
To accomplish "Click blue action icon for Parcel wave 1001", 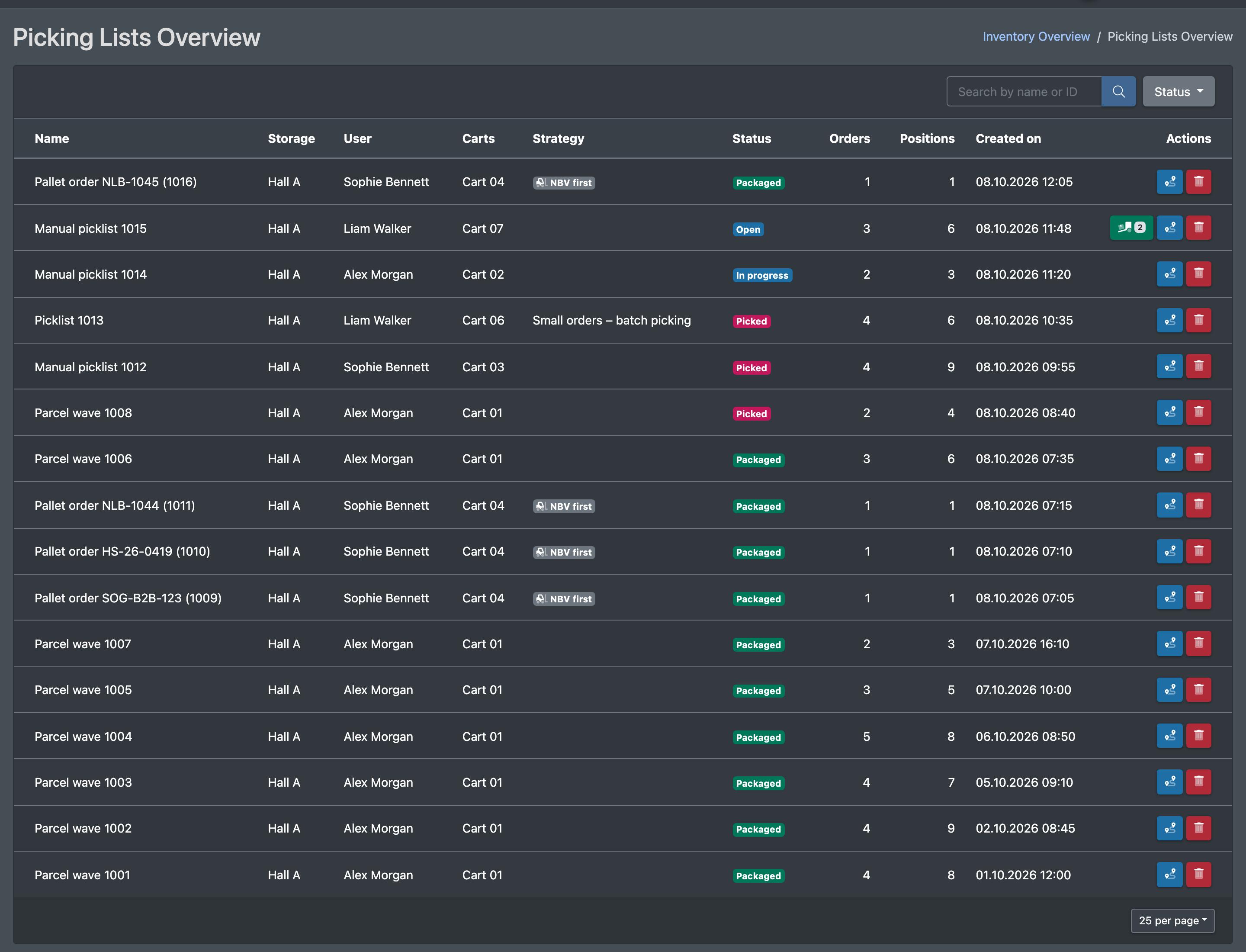I will pyautogui.click(x=1169, y=875).
